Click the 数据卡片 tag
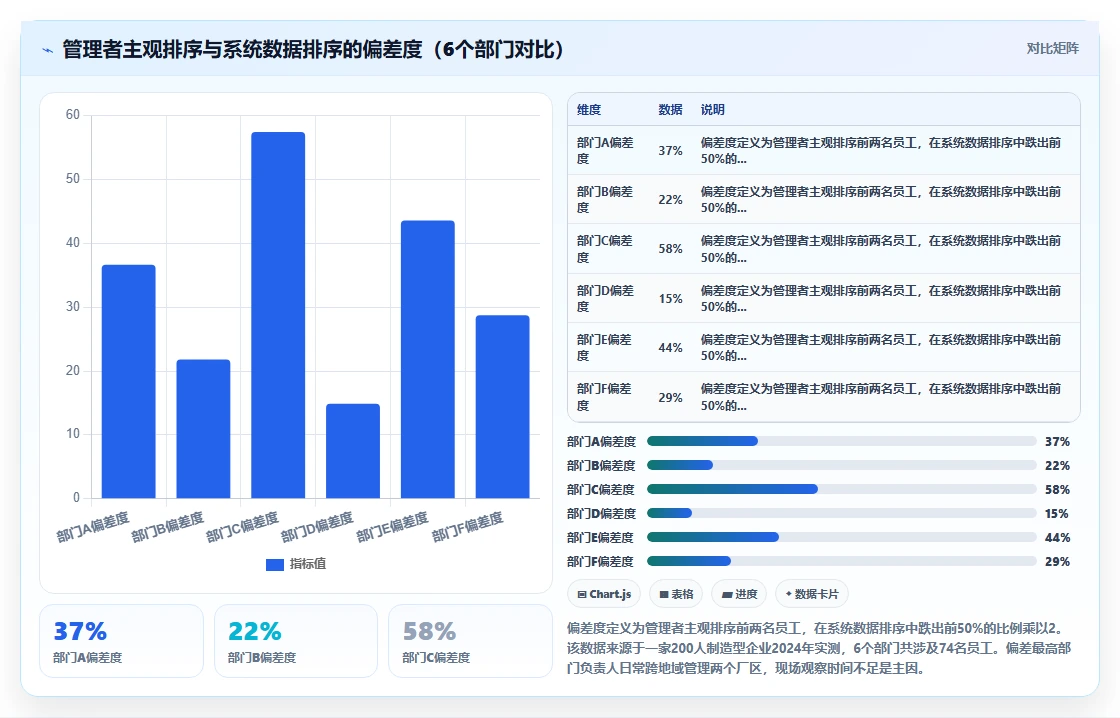Viewport: 1120px width, 718px height. [811, 594]
